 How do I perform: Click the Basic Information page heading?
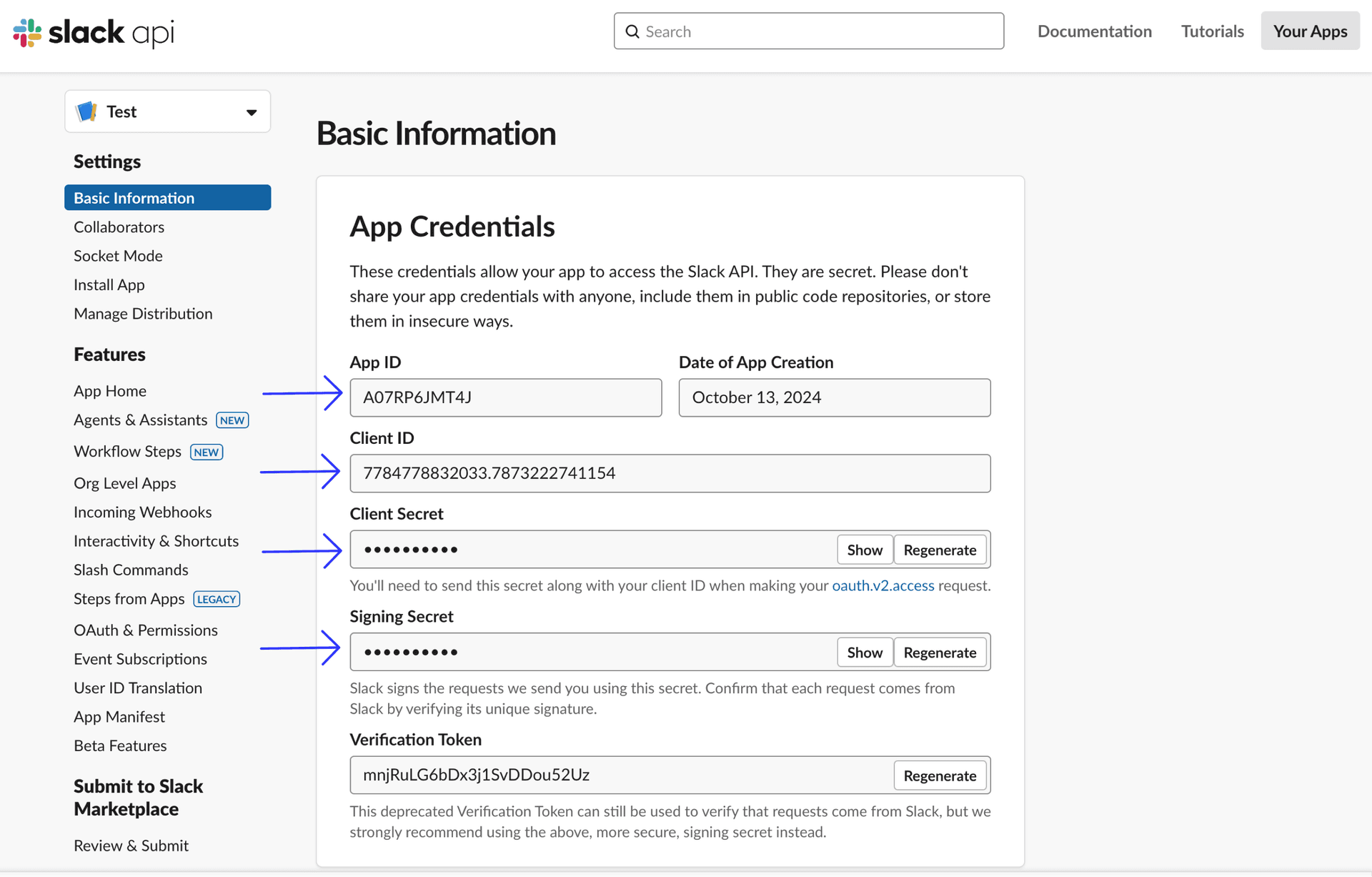tap(436, 134)
